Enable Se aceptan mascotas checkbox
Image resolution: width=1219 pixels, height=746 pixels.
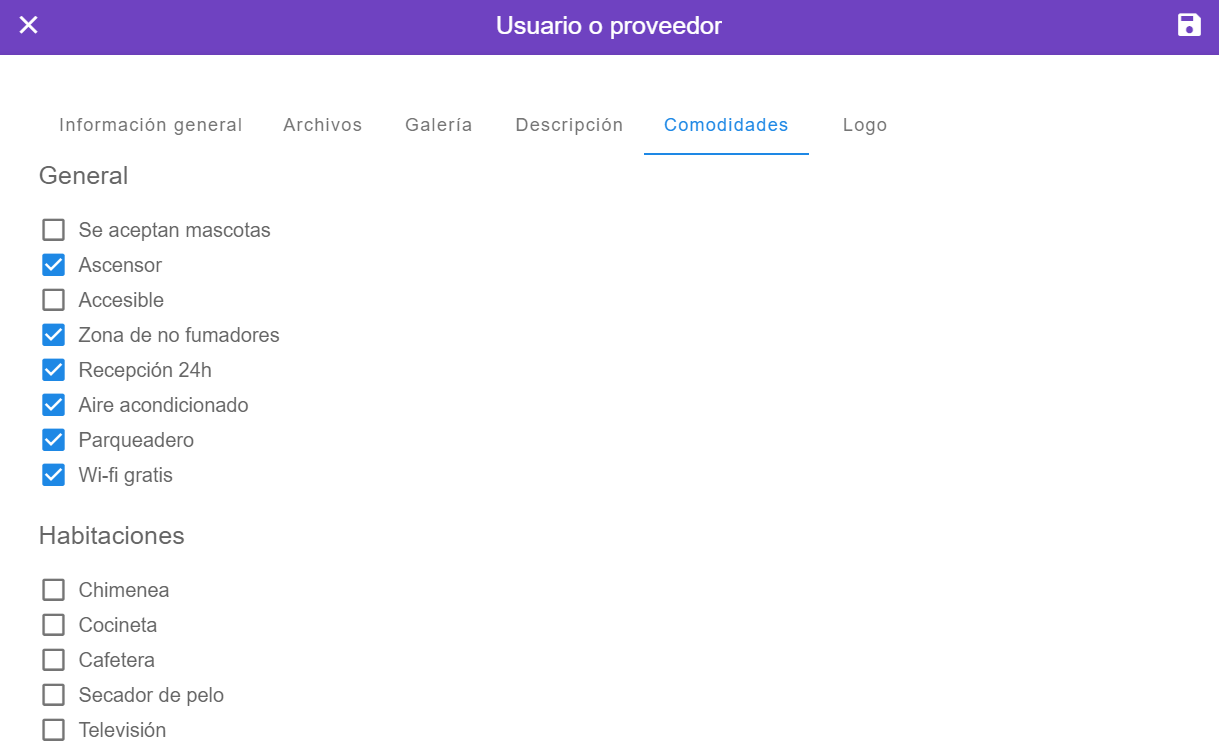[54, 230]
